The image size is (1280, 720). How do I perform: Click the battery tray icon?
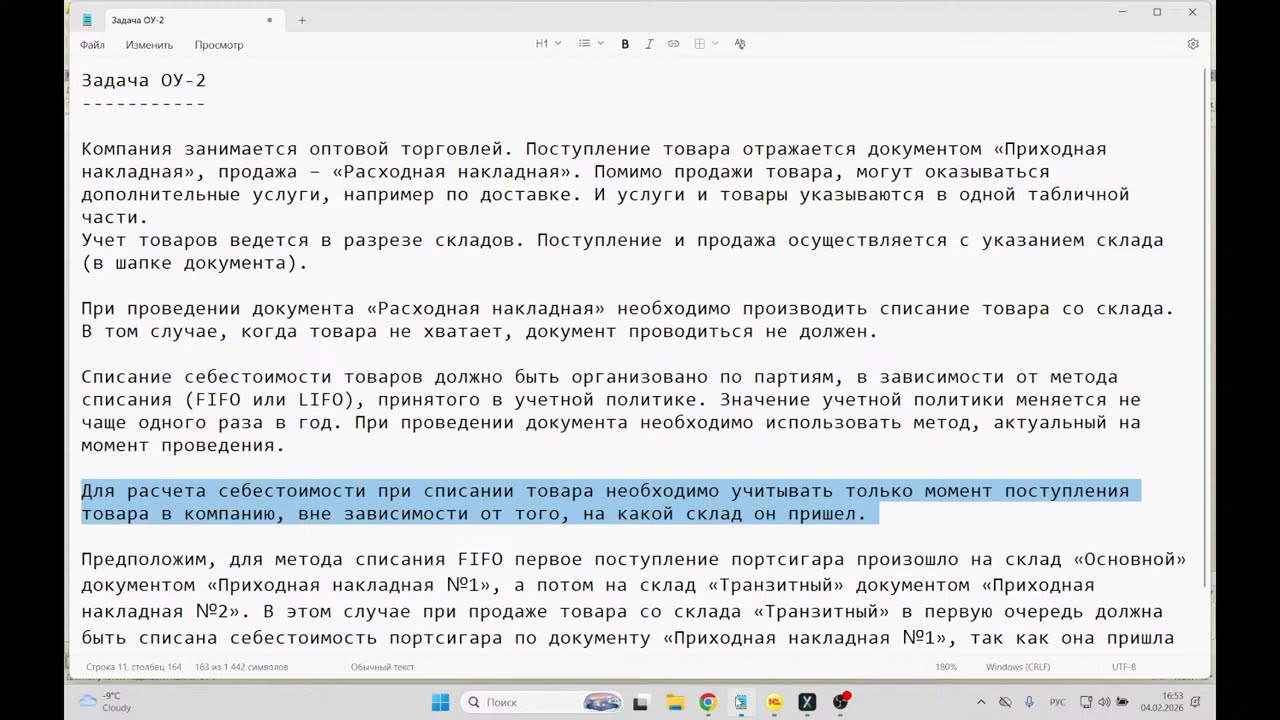[1123, 702]
